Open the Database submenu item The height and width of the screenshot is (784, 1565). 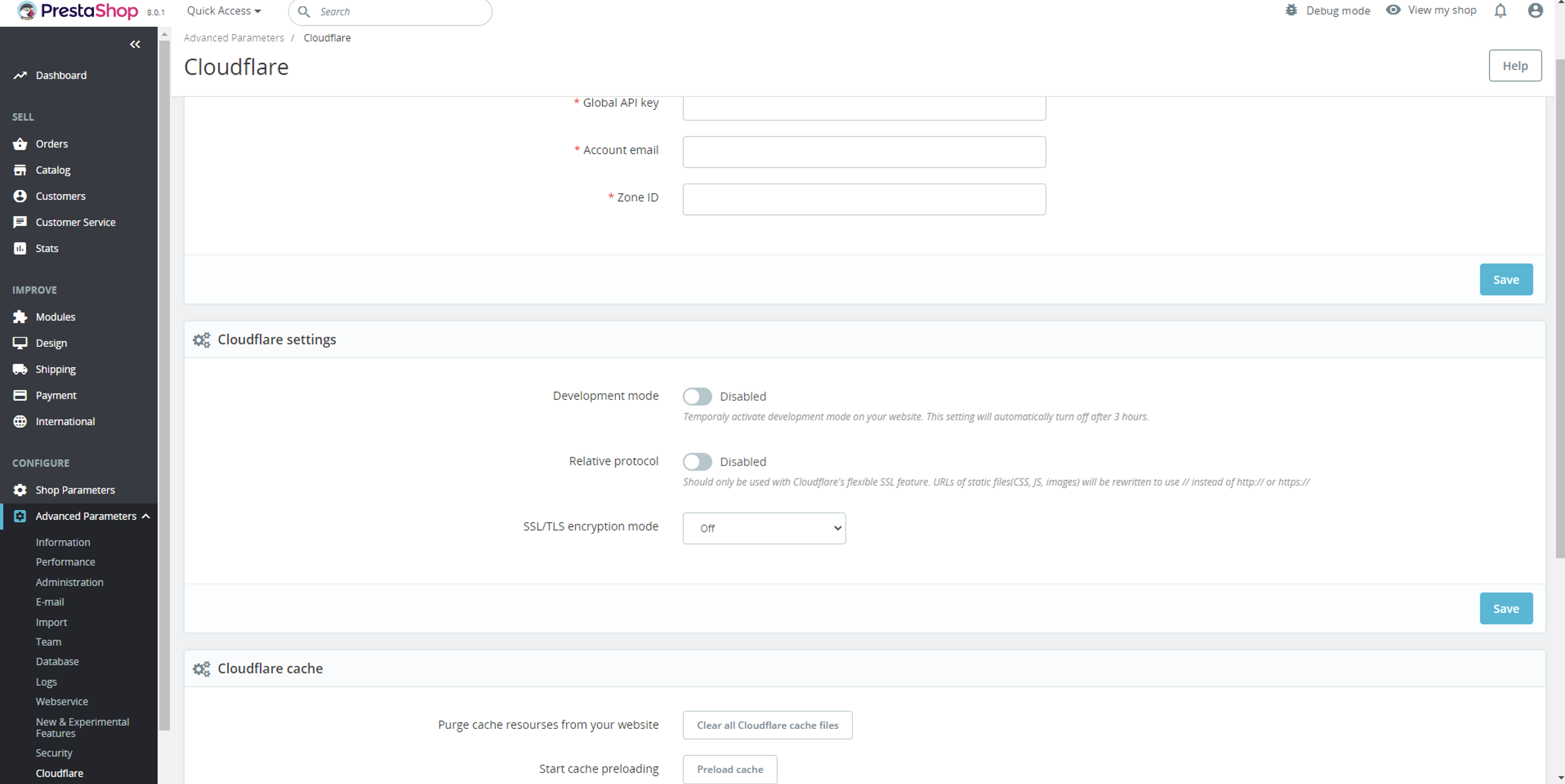pyautogui.click(x=57, y=661)
